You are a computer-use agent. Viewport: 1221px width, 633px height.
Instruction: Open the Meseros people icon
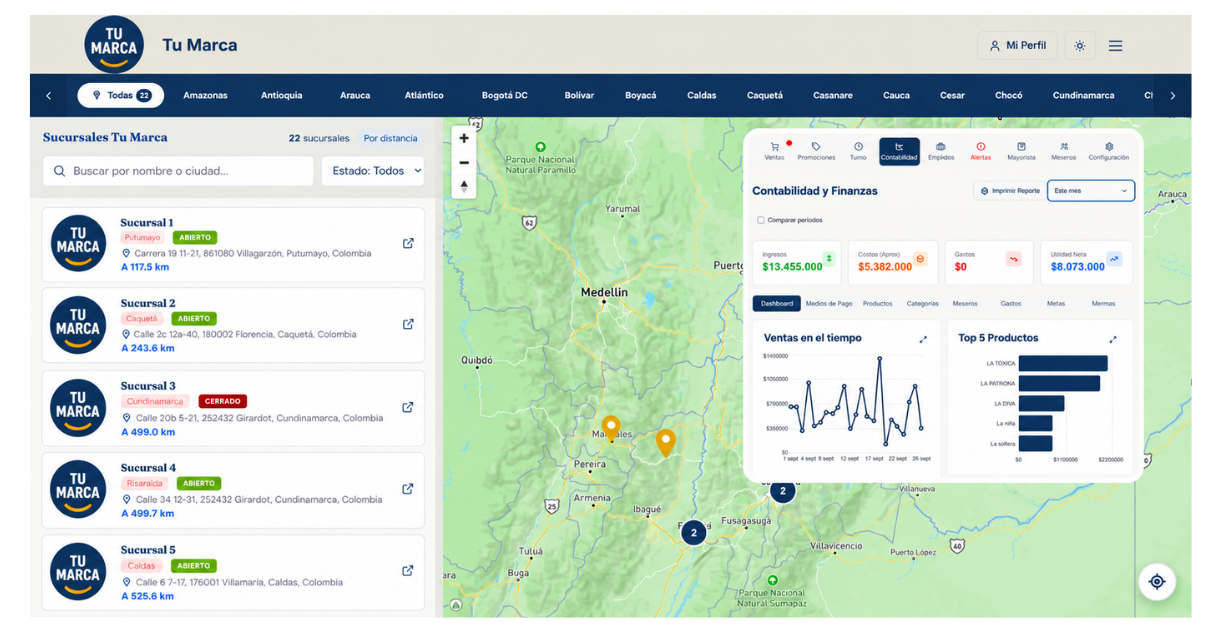tap(1064, 146)
